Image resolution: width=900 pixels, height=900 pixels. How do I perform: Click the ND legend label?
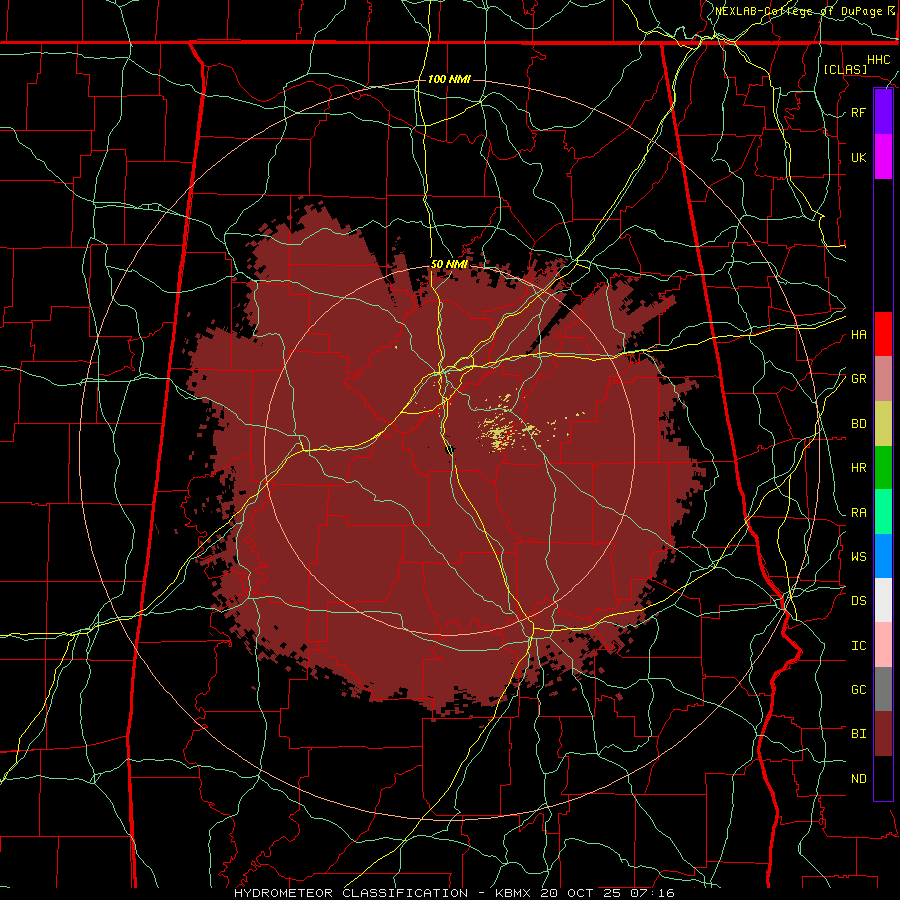(x=858, y=778)
